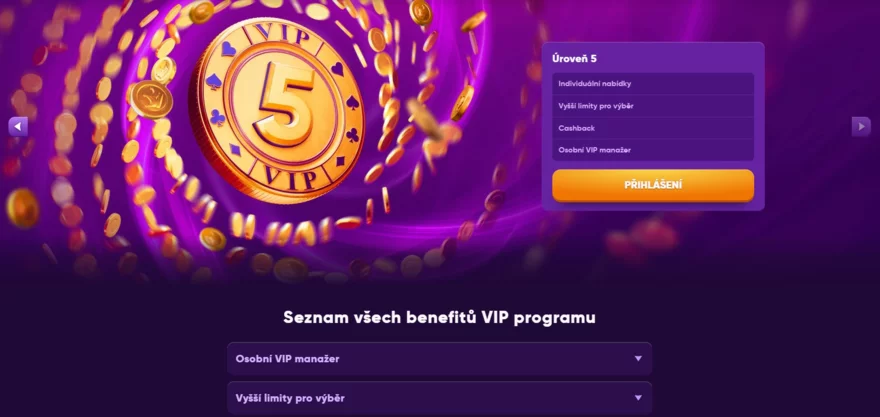880x417 pixels.
Task: Expand Vyšší limity pro výběr using its arrow
Action: (638, 398)
